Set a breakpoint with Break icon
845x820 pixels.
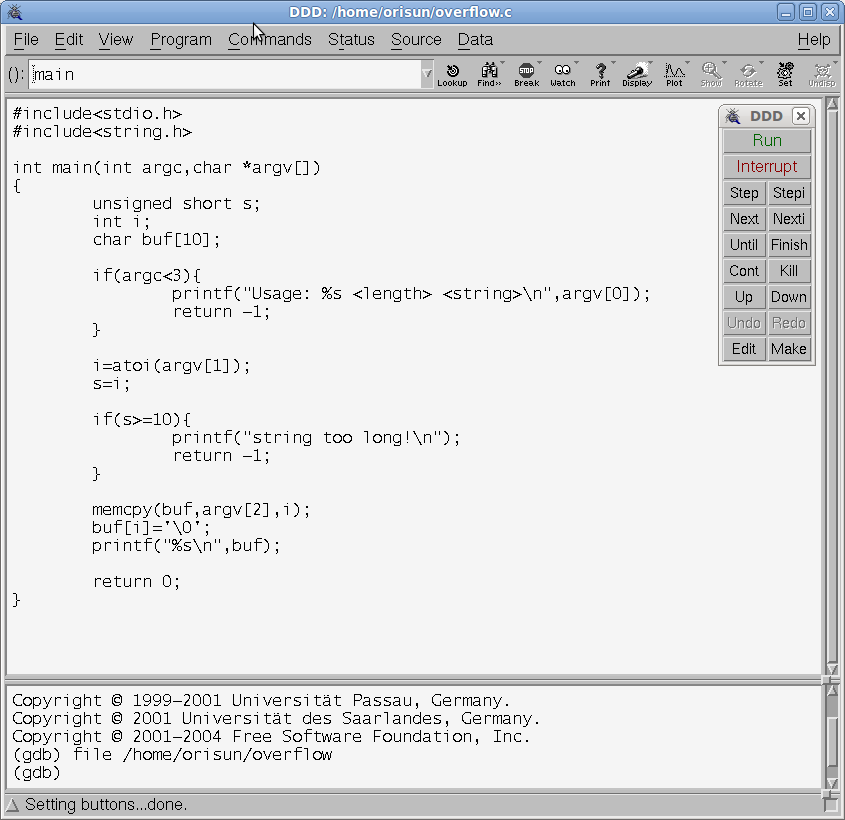click(527, 74)
